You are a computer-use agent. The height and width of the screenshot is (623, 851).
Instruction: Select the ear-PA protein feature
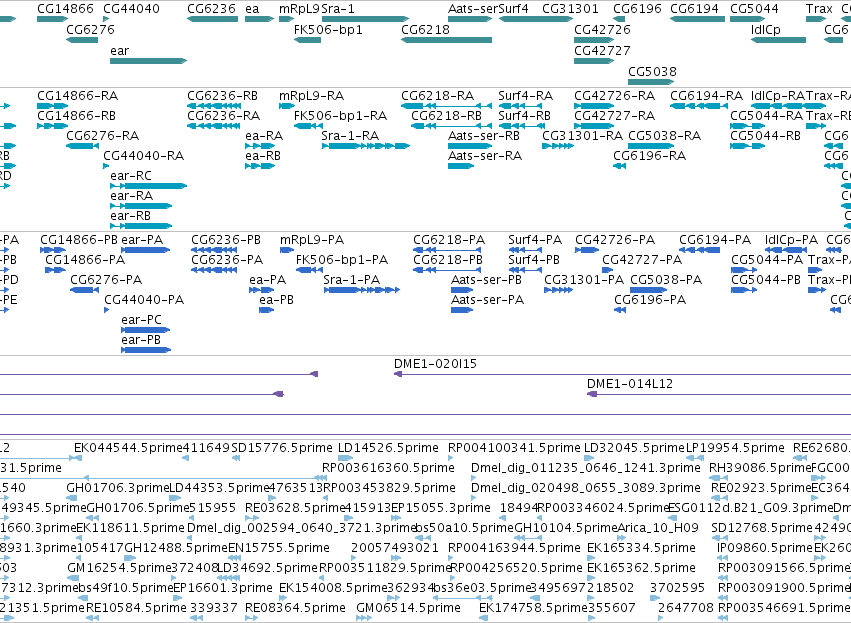pos(145,250)
